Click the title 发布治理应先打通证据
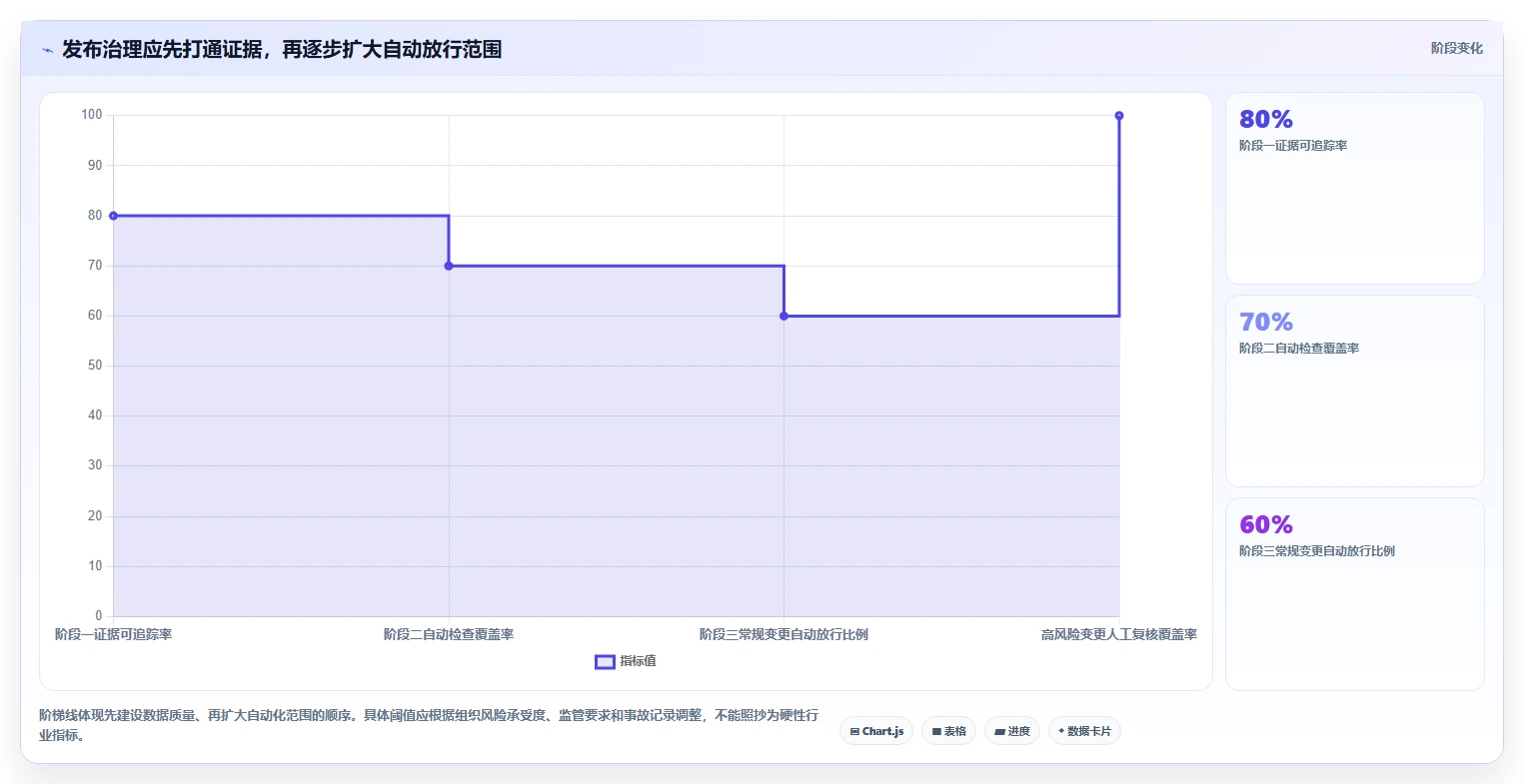This screenshot has width=1524, height=784. click(282, 49)
